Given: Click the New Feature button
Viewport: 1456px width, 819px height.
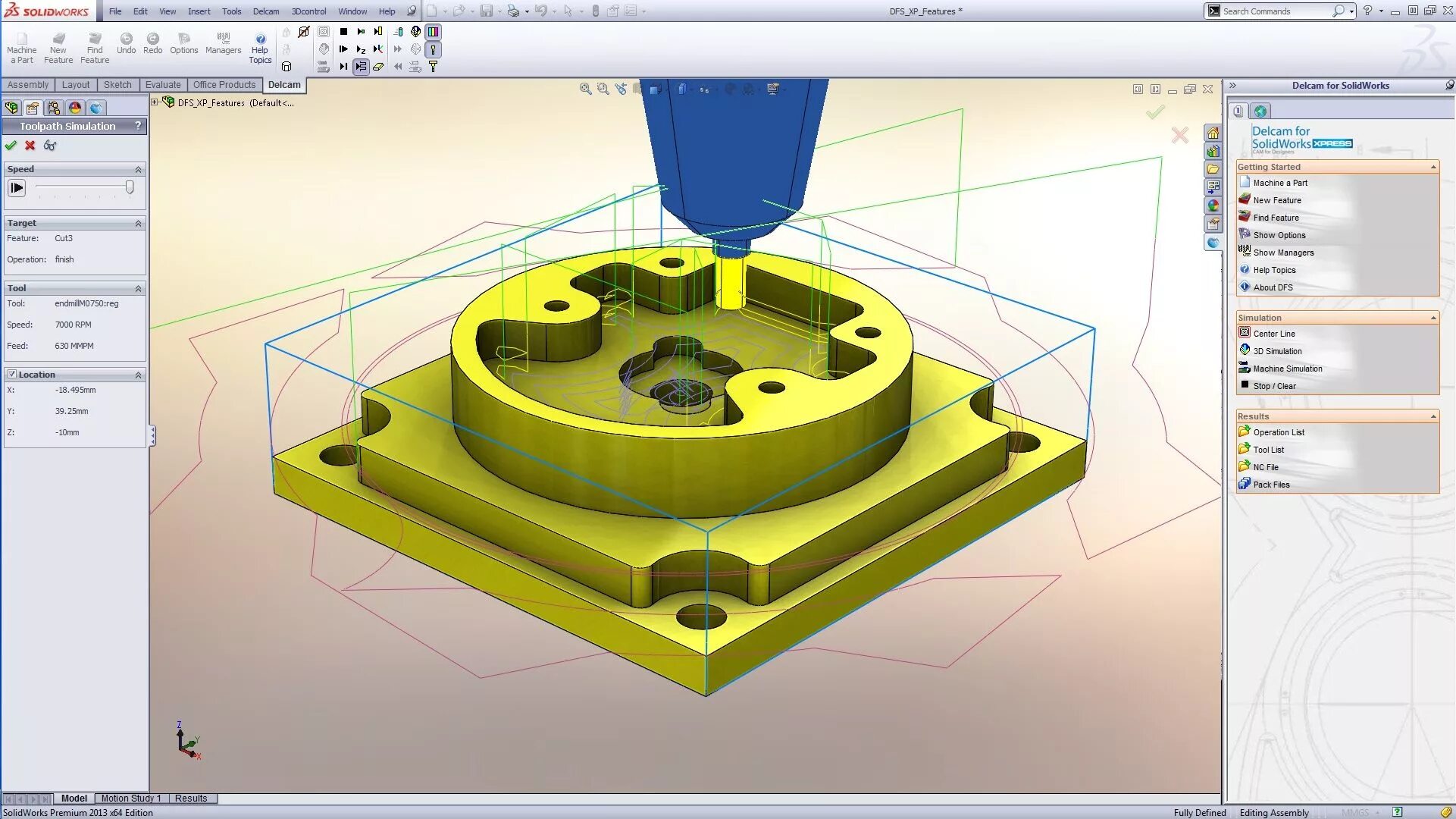Looking at the screenshot, I should (x=1277, y=199).
